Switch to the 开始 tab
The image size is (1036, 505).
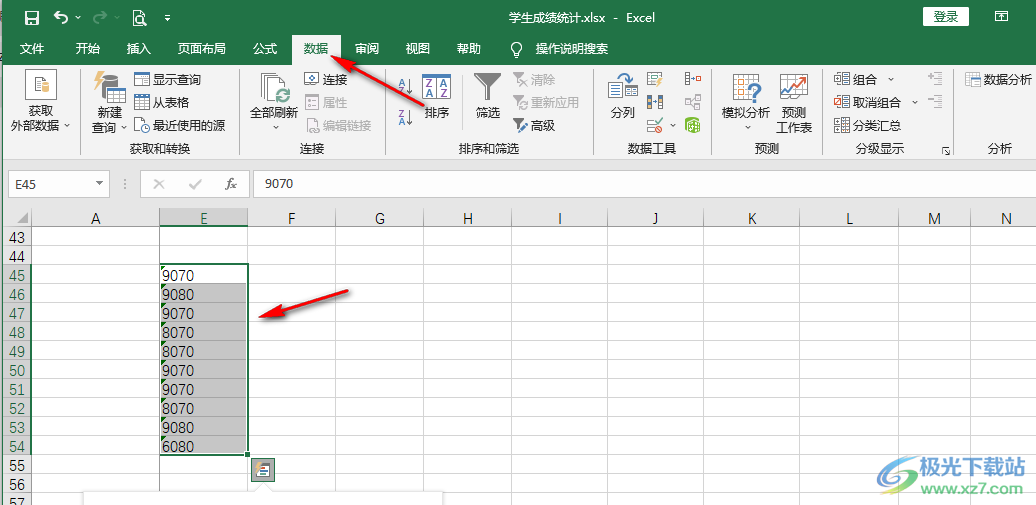pos(88,49)
